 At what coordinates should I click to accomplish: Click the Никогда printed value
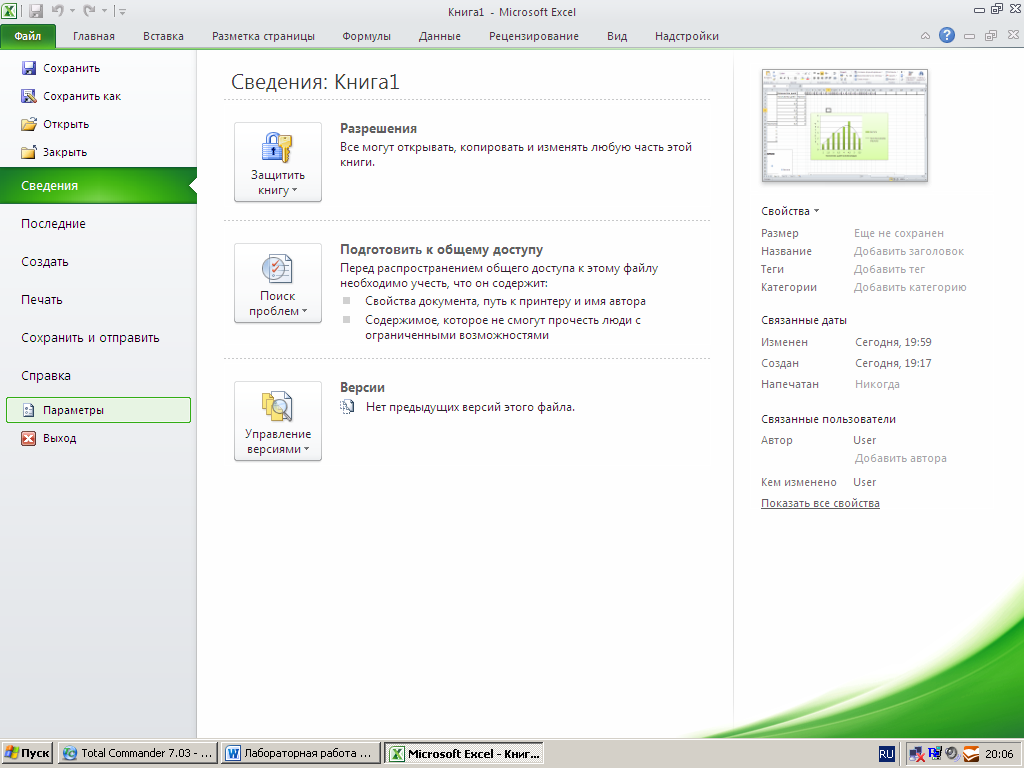click(877, 384)
